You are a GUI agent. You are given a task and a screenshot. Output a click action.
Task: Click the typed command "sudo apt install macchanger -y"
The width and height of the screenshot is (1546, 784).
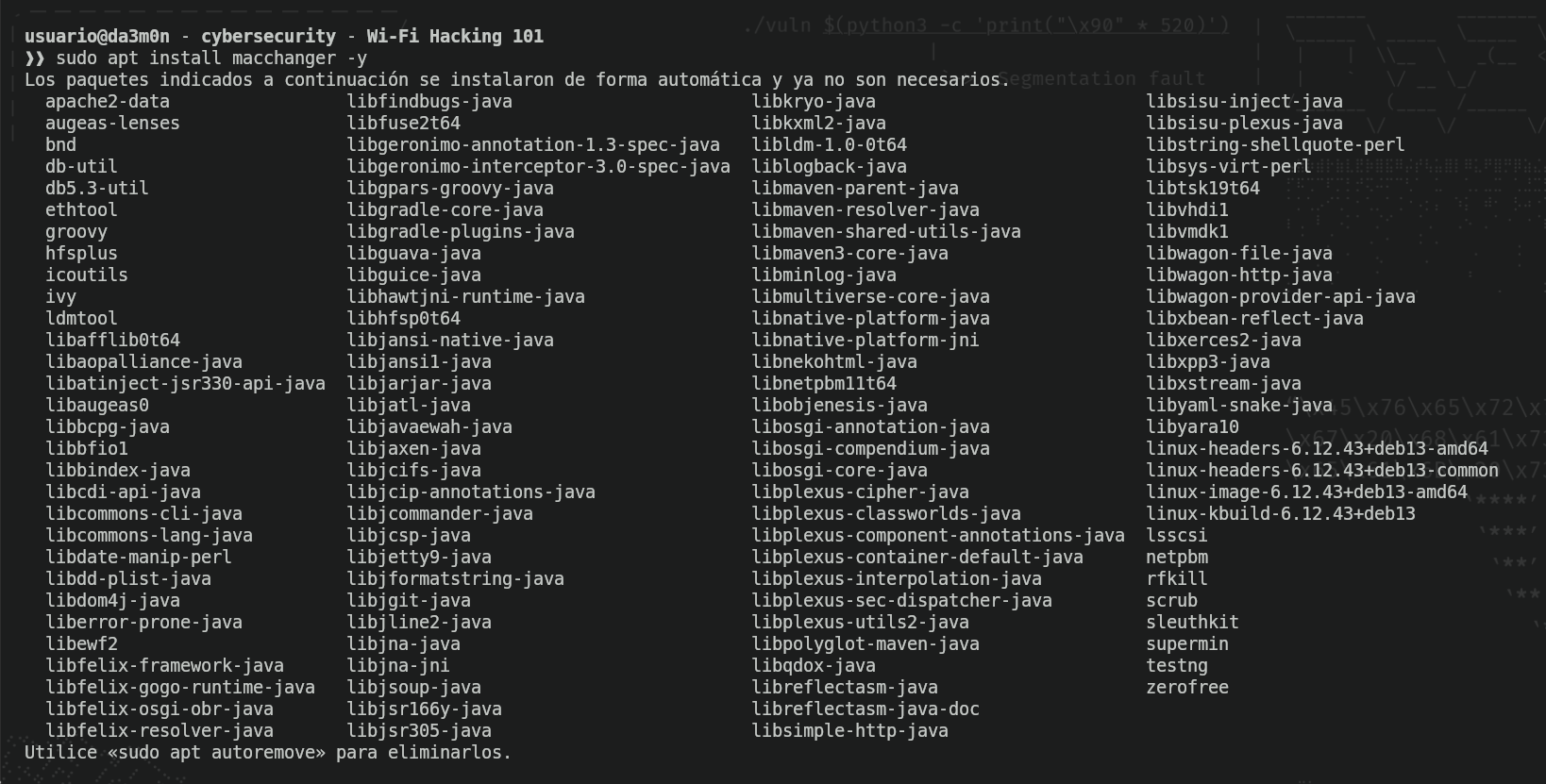coord(210,58)
